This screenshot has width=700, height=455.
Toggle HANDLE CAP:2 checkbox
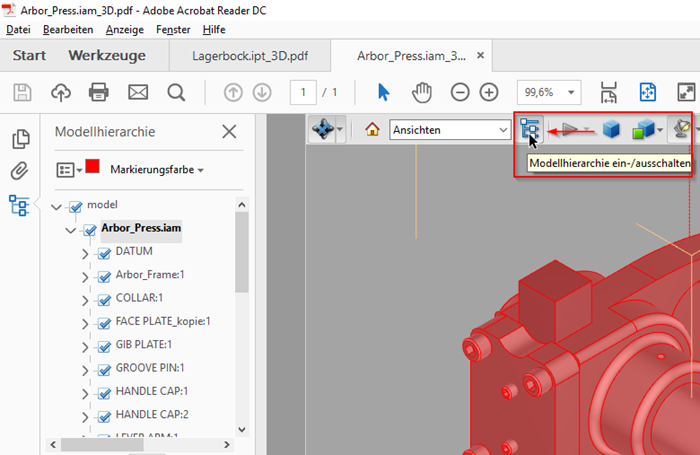(x=104, y=417)
